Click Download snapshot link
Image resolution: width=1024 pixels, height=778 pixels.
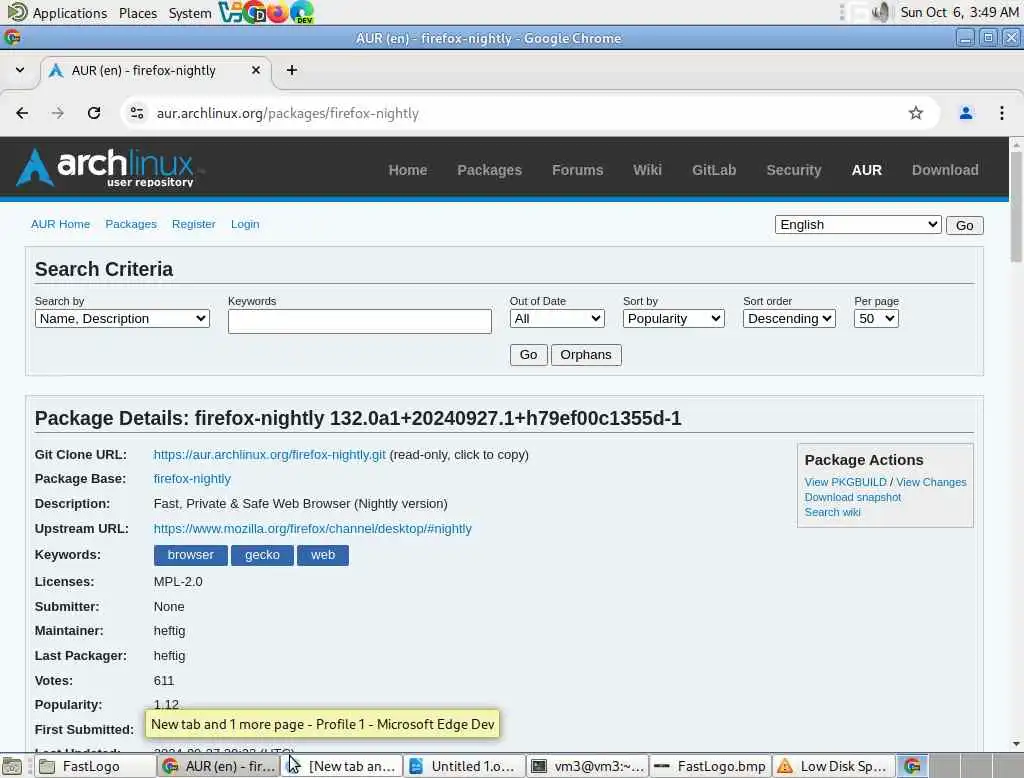pyautogui.click(x=852, y=497)
